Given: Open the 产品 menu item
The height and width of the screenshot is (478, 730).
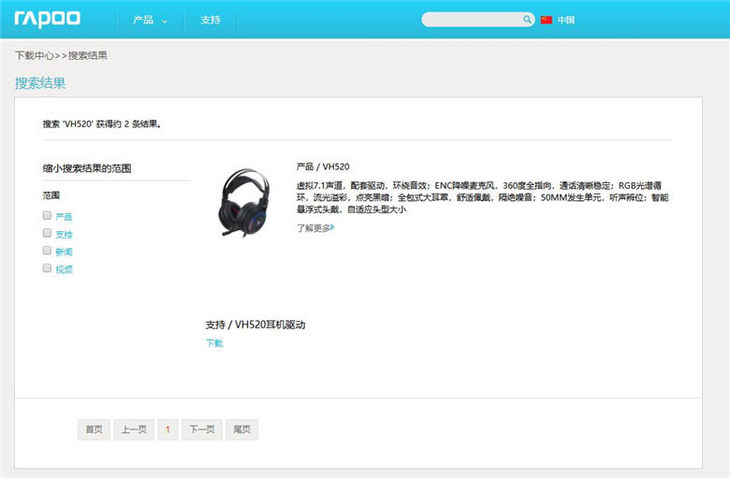Looking at the screenshot, I should tap(143, 20).
